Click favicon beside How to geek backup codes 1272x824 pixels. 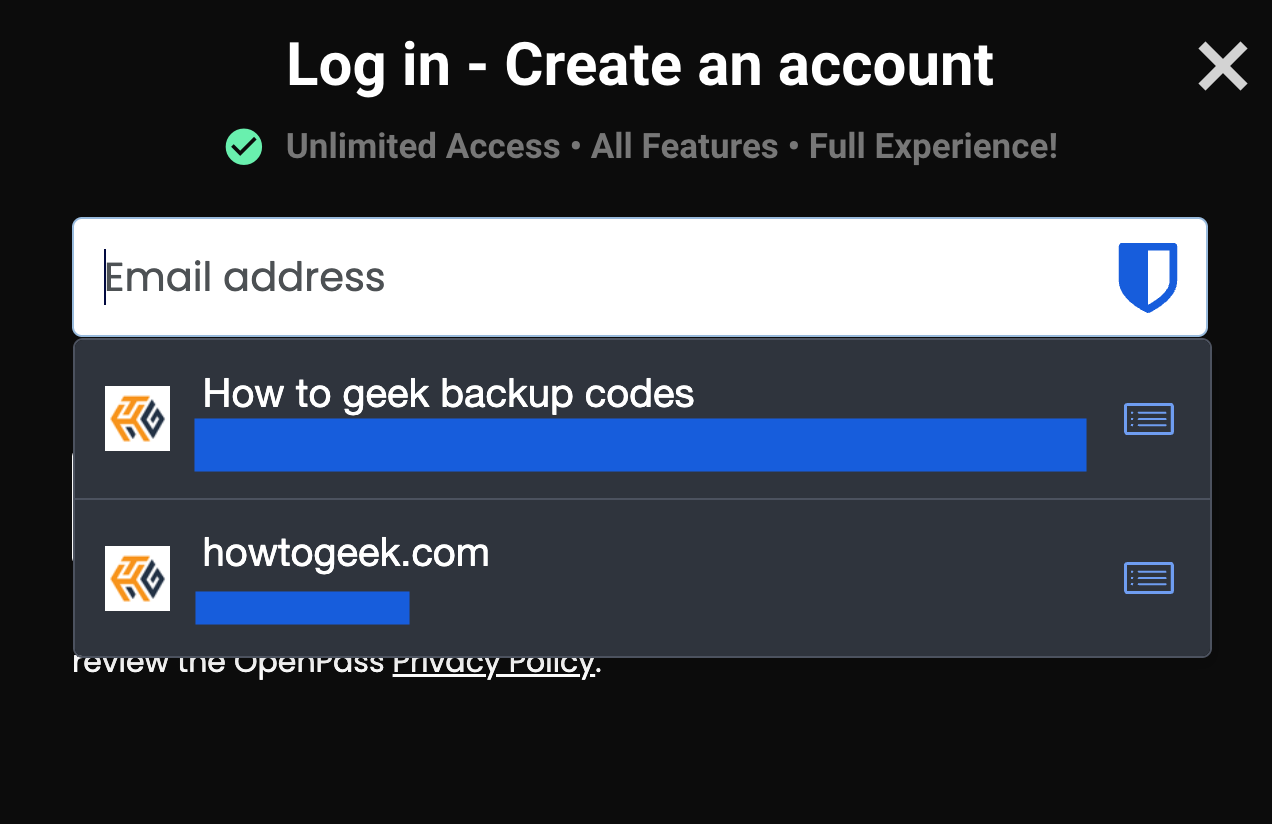click(x=137, y=418)
